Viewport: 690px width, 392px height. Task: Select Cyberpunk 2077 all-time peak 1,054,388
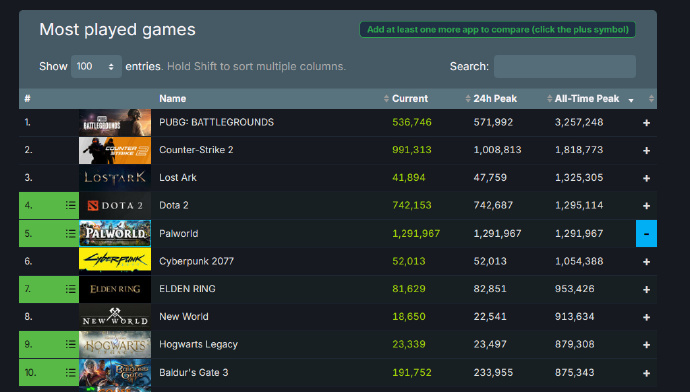pyautogui.click(x=579, y=261)
